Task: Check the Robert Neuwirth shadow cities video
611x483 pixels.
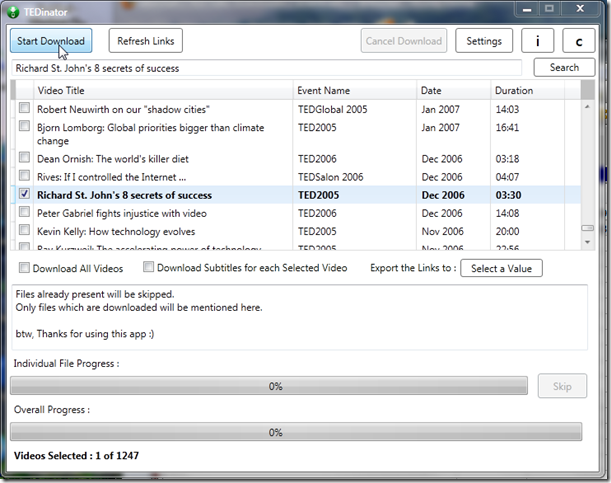Action: (x=24, y=108)
